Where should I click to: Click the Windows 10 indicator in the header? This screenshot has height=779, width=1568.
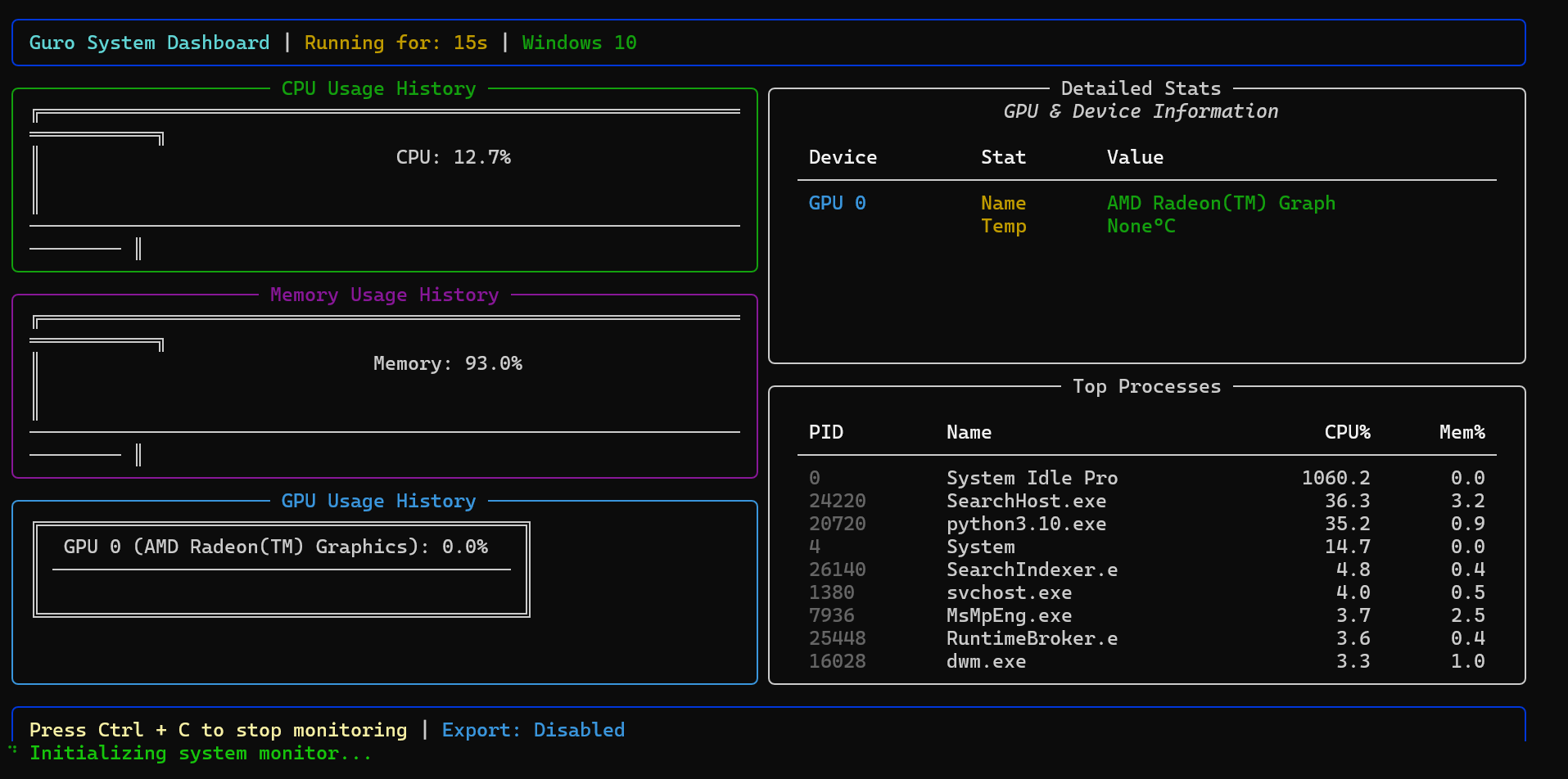579,42
